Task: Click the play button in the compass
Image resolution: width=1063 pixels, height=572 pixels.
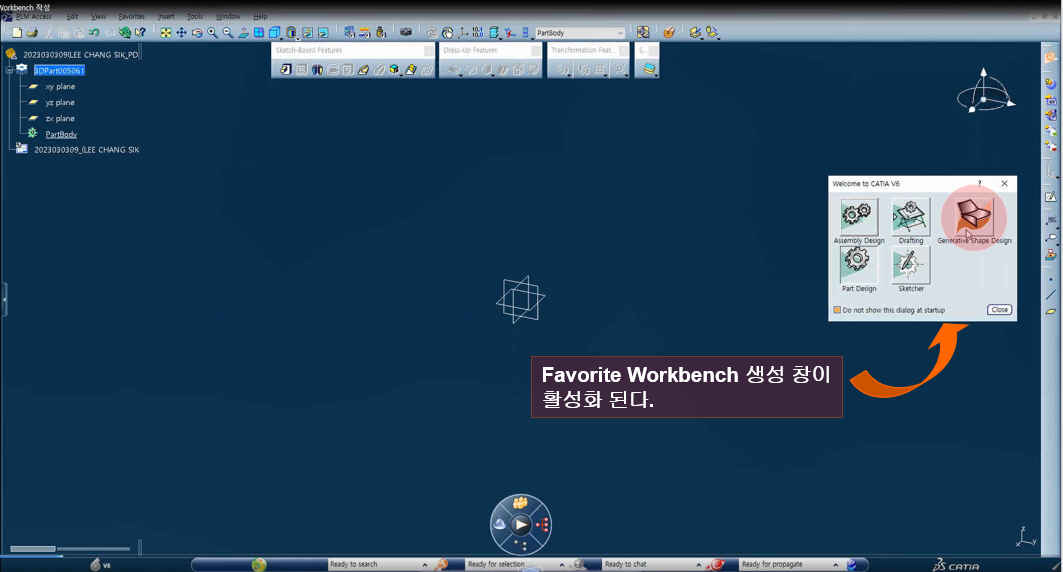Action: tap(520, 524)
